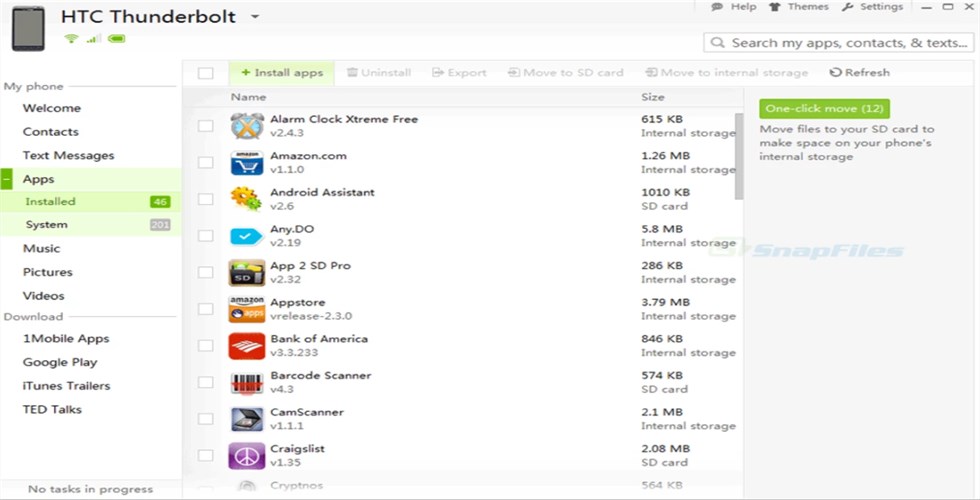This screenshot has width=980, height=500.
Task: Click the 201 system count badge
Action: pyautogui.click(x=160, y=225)
